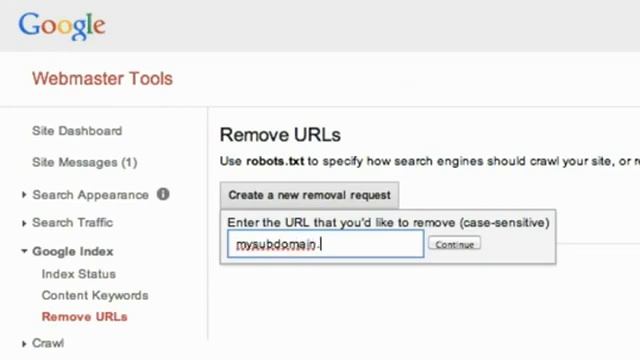640x360 pixels.
Task: Expand the Search Appearance section arrow
Action: 24,195
